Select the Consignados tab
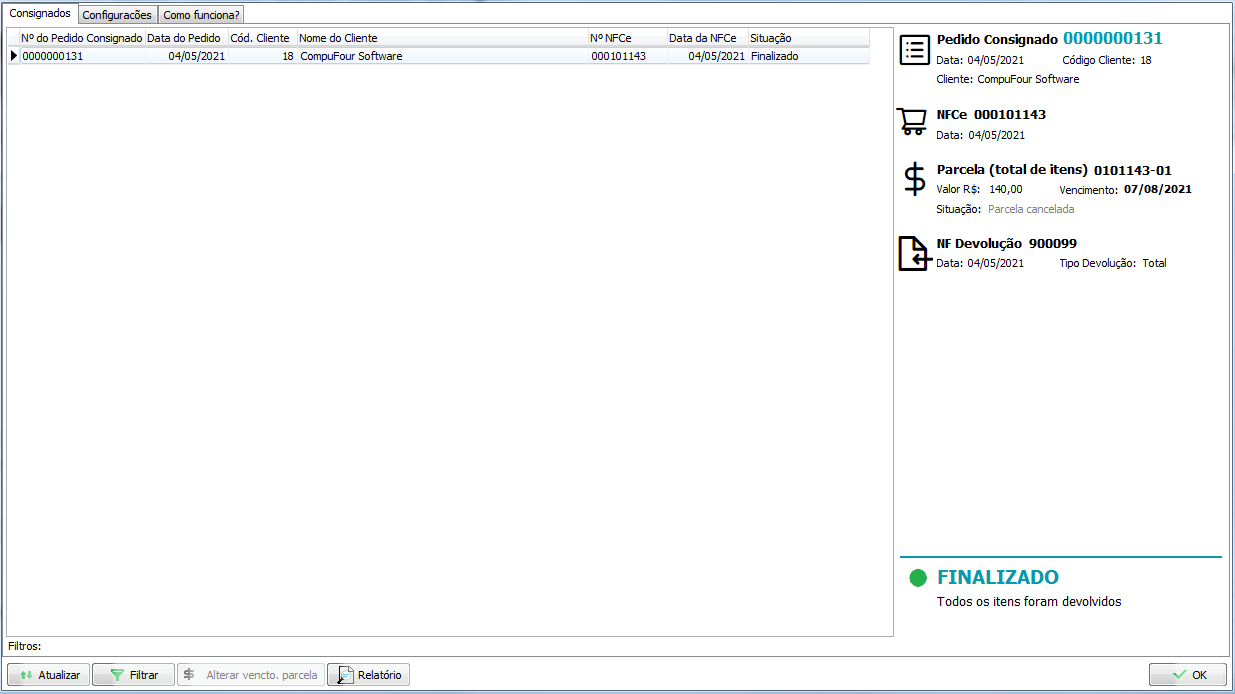The height and width of the screenshot is (694, 1235). (x=40, y=14)
